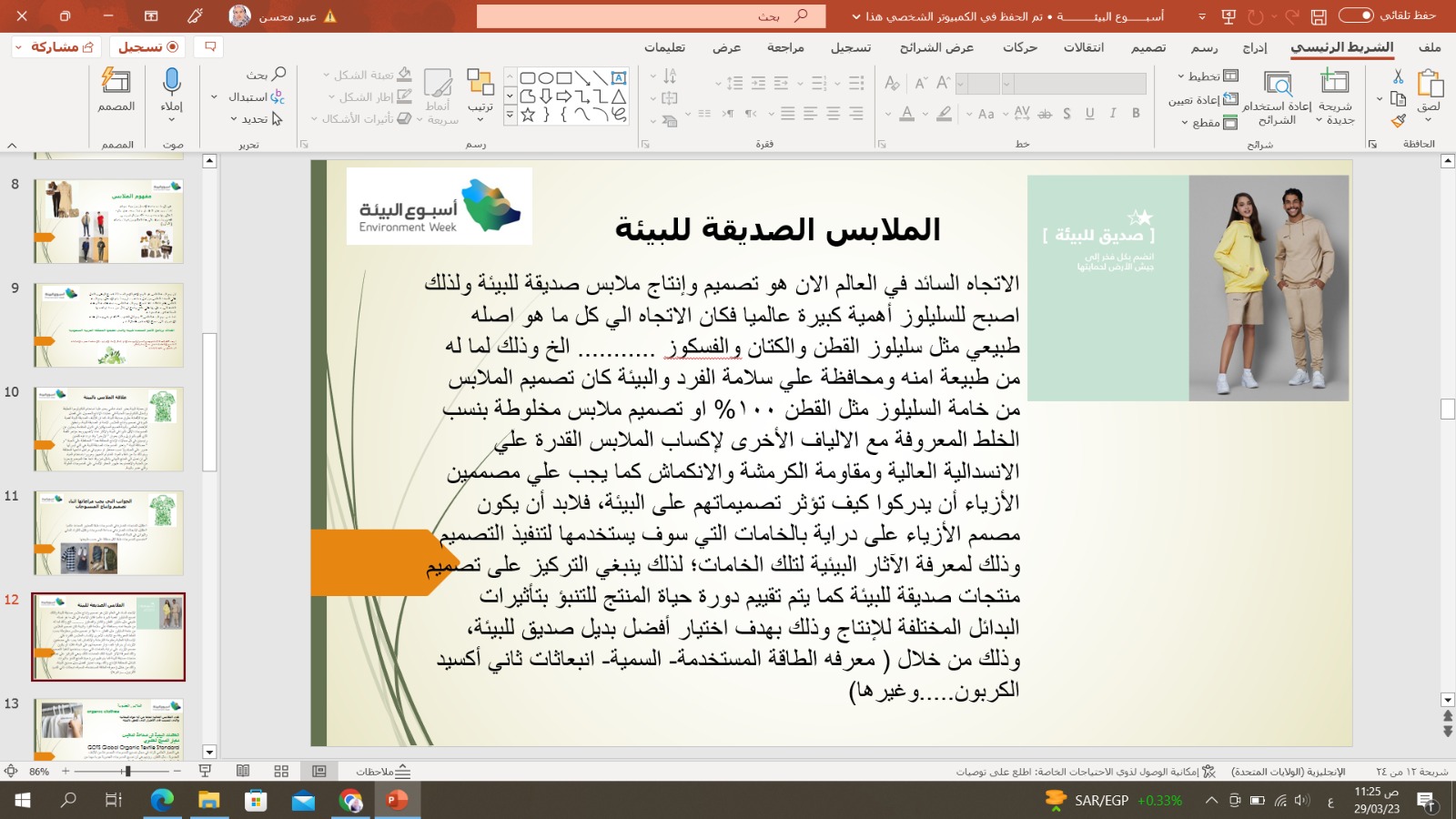Open the font dialog launcher
The image size is (1456, 819).
point(882,144)
